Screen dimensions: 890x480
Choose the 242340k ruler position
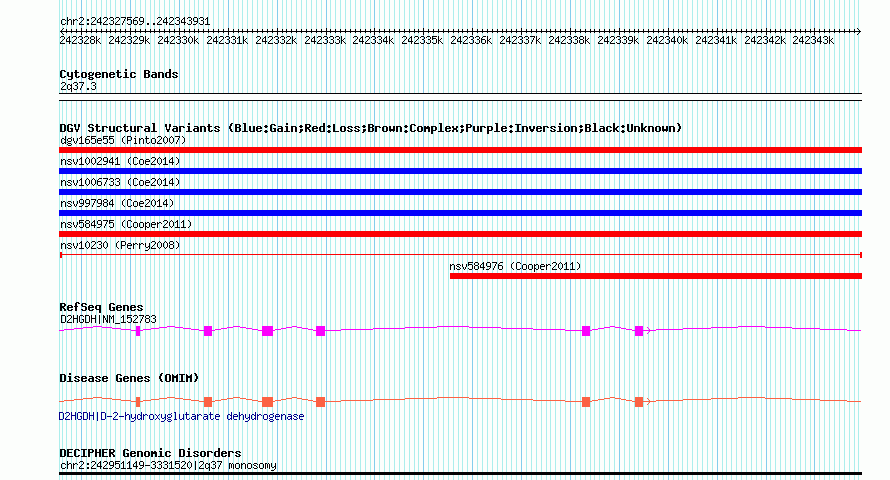[667, 40]
